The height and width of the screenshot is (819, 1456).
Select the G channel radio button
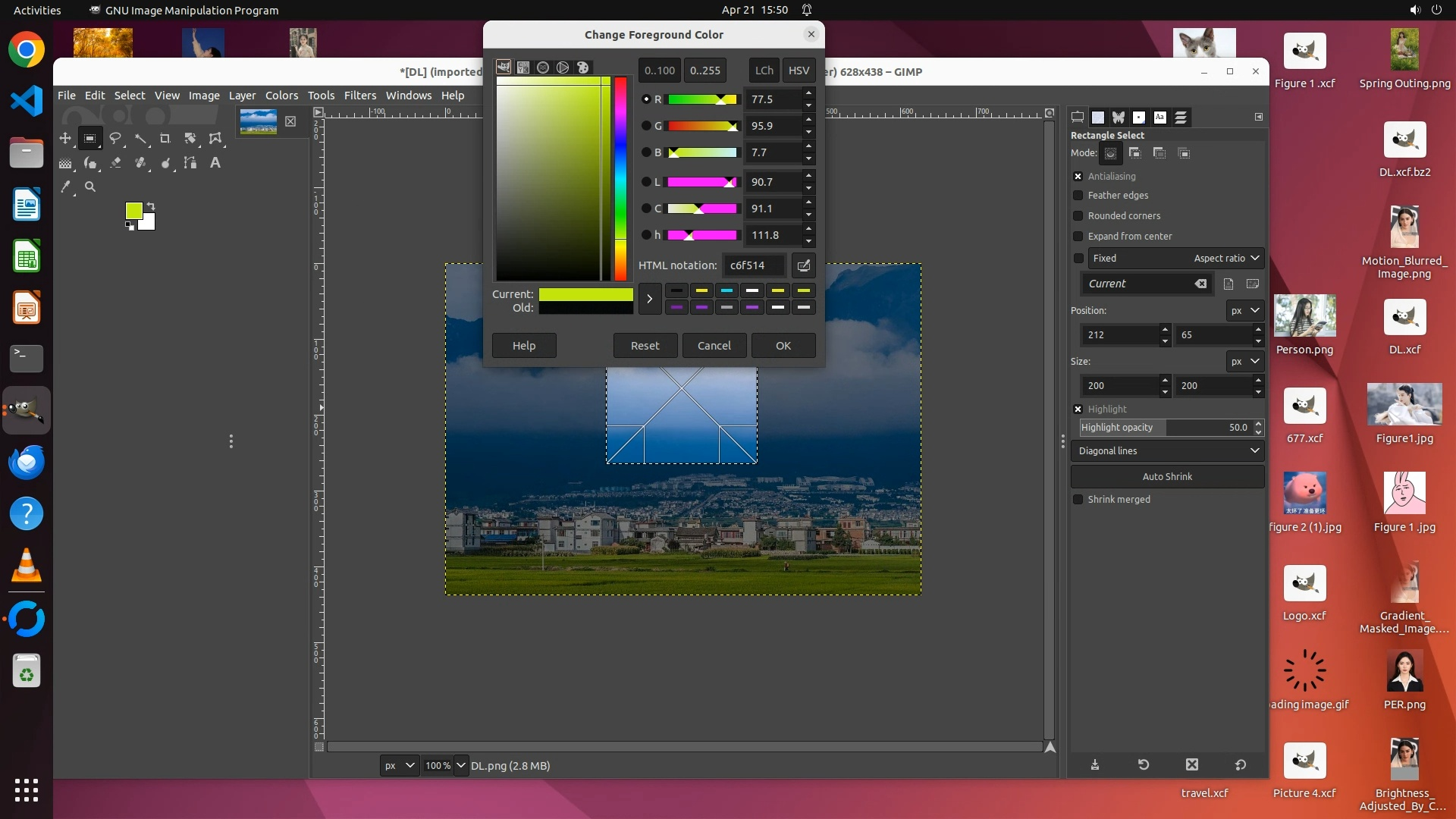tap(646, 126)
